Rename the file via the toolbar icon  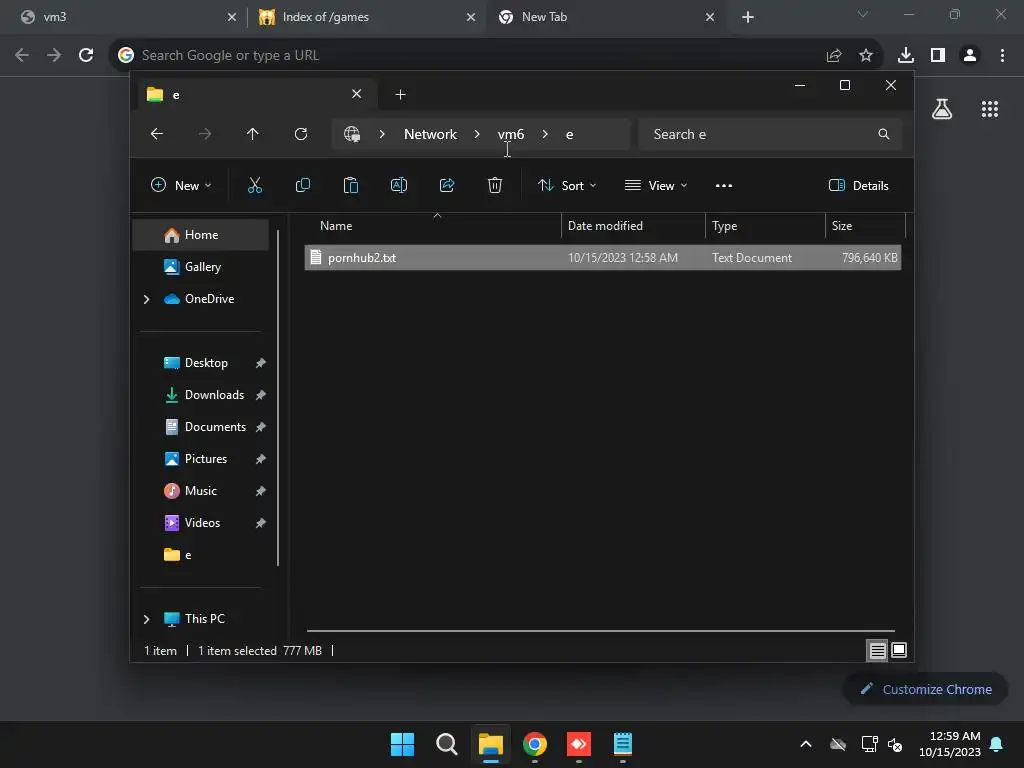[x=398, y=185]
